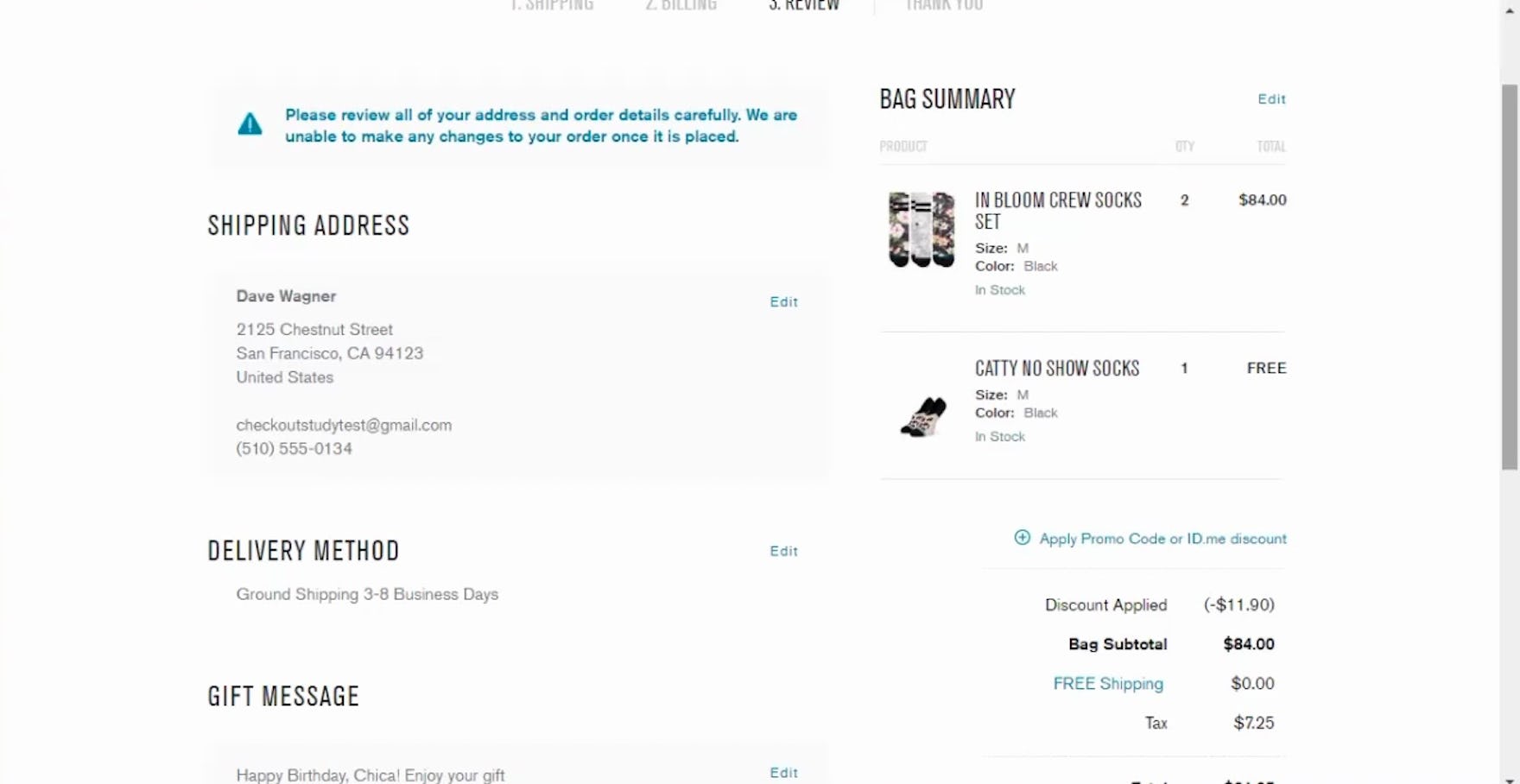1520x784 pixels.
Task: Edit the gift message
Action: [x=783, y=773]
